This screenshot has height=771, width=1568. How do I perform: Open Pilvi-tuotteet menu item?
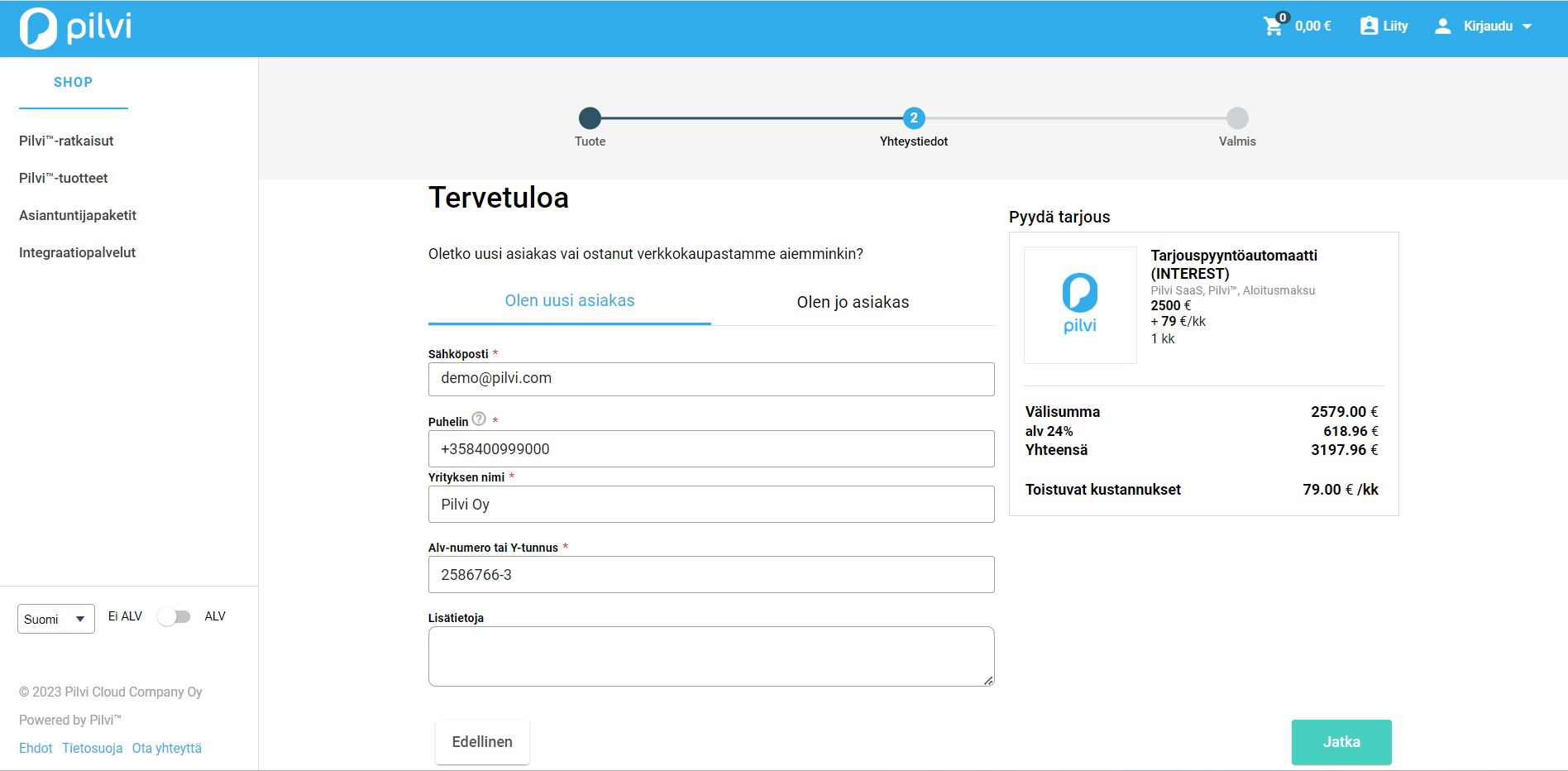pos(64,178)
